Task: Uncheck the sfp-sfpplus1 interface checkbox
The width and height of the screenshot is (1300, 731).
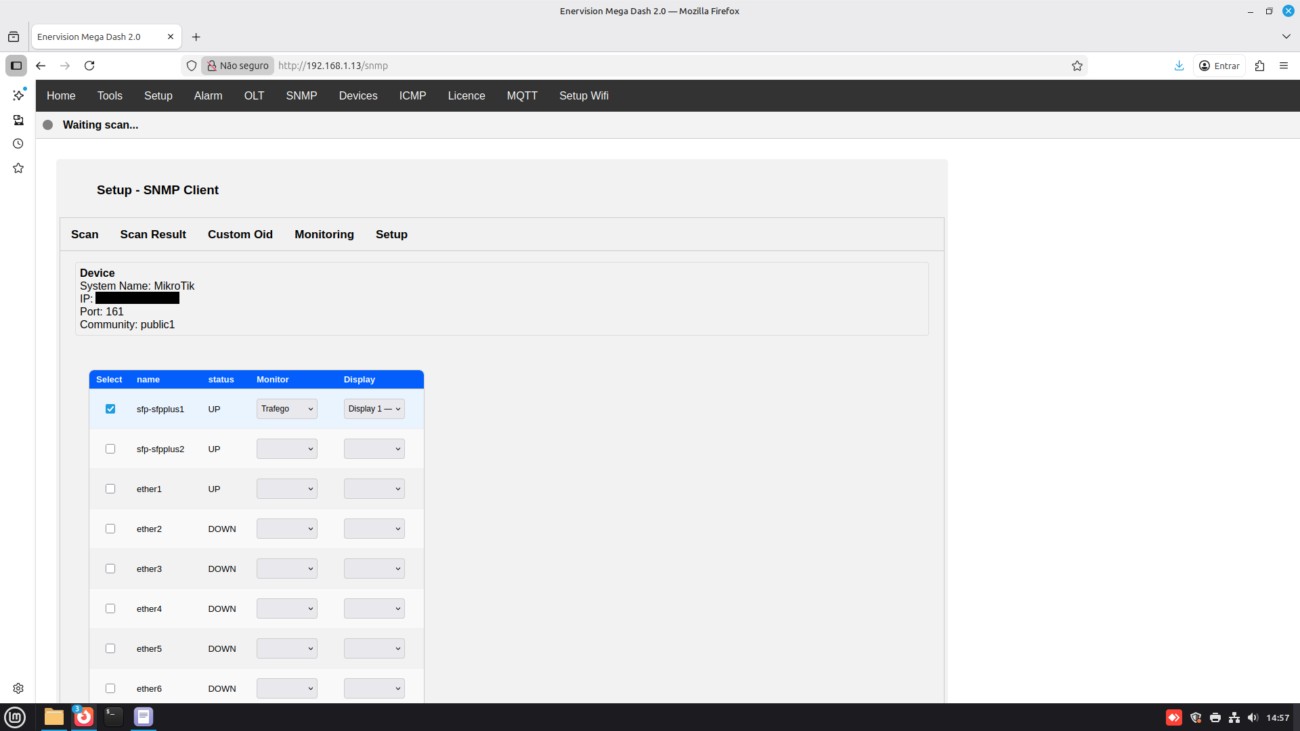Action: [110, 409]
